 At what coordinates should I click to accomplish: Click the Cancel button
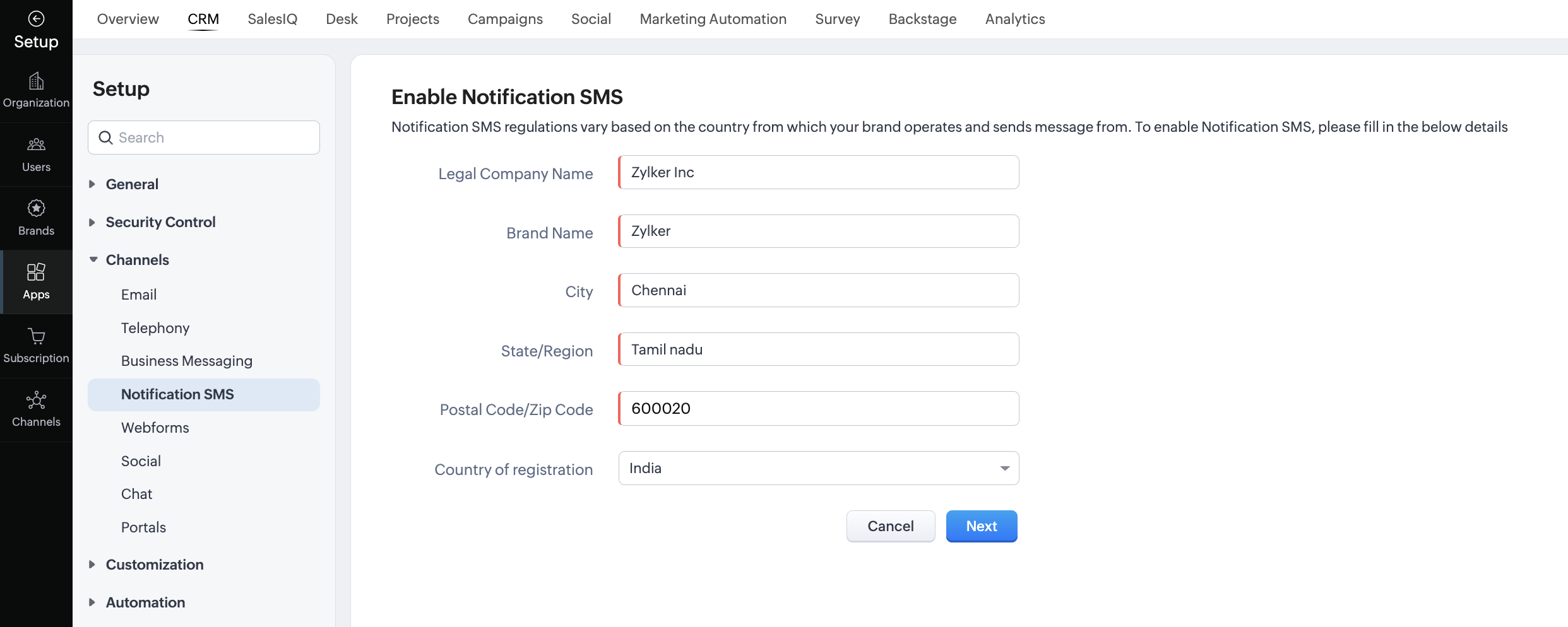click(890, 526)
